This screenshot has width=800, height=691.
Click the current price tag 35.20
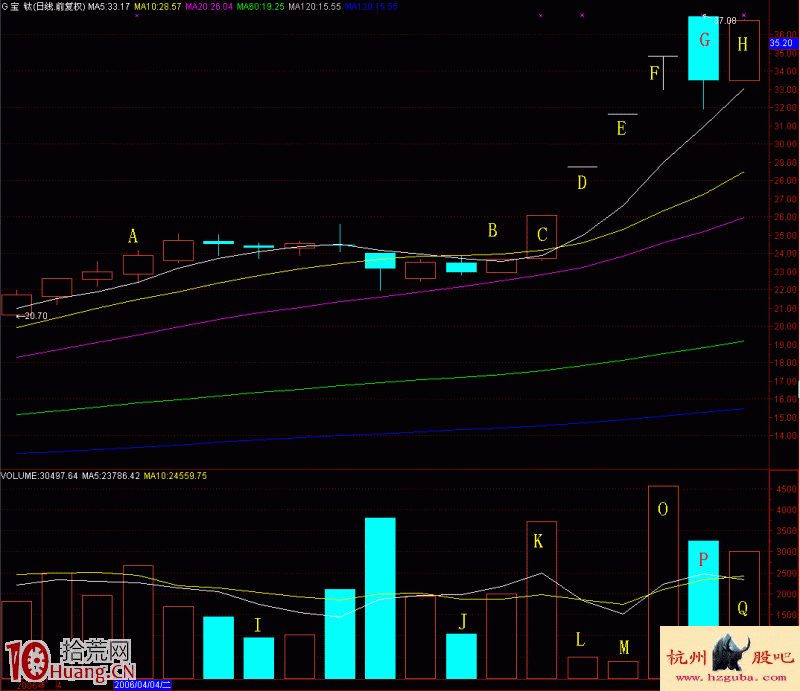tap(780, 44)
